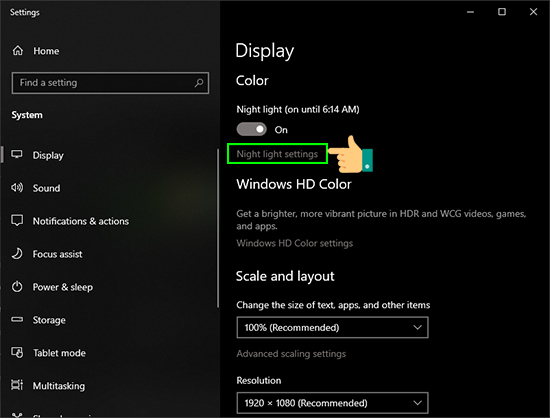Screen dimensions: 550x418
Task: Open Sound settings page
Action: (46, 188)
